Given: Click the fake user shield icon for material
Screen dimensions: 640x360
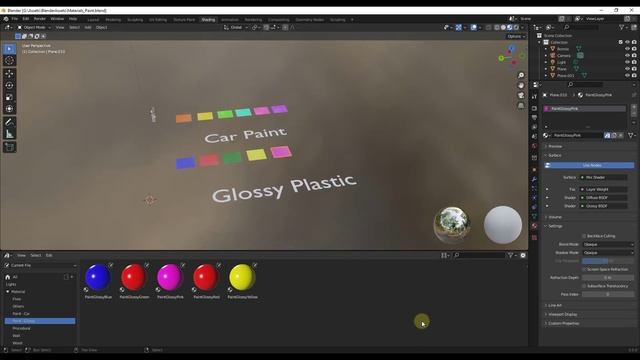Looking at the screenshot, I should pyautogui.click(x=607, y=136).
